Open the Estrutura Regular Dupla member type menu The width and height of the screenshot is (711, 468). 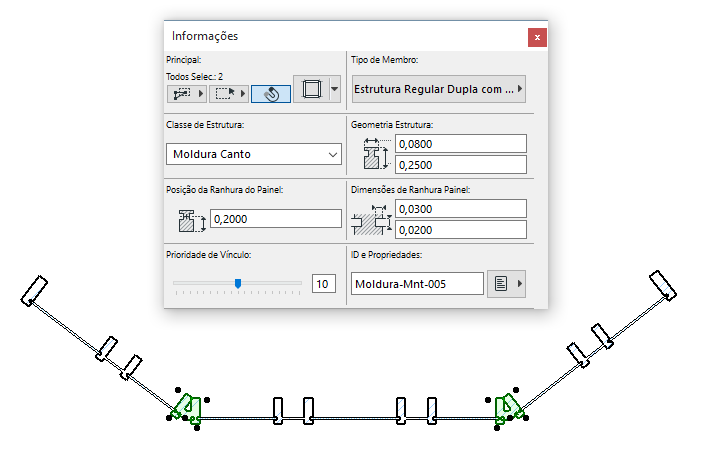click(x=438, y=89)
